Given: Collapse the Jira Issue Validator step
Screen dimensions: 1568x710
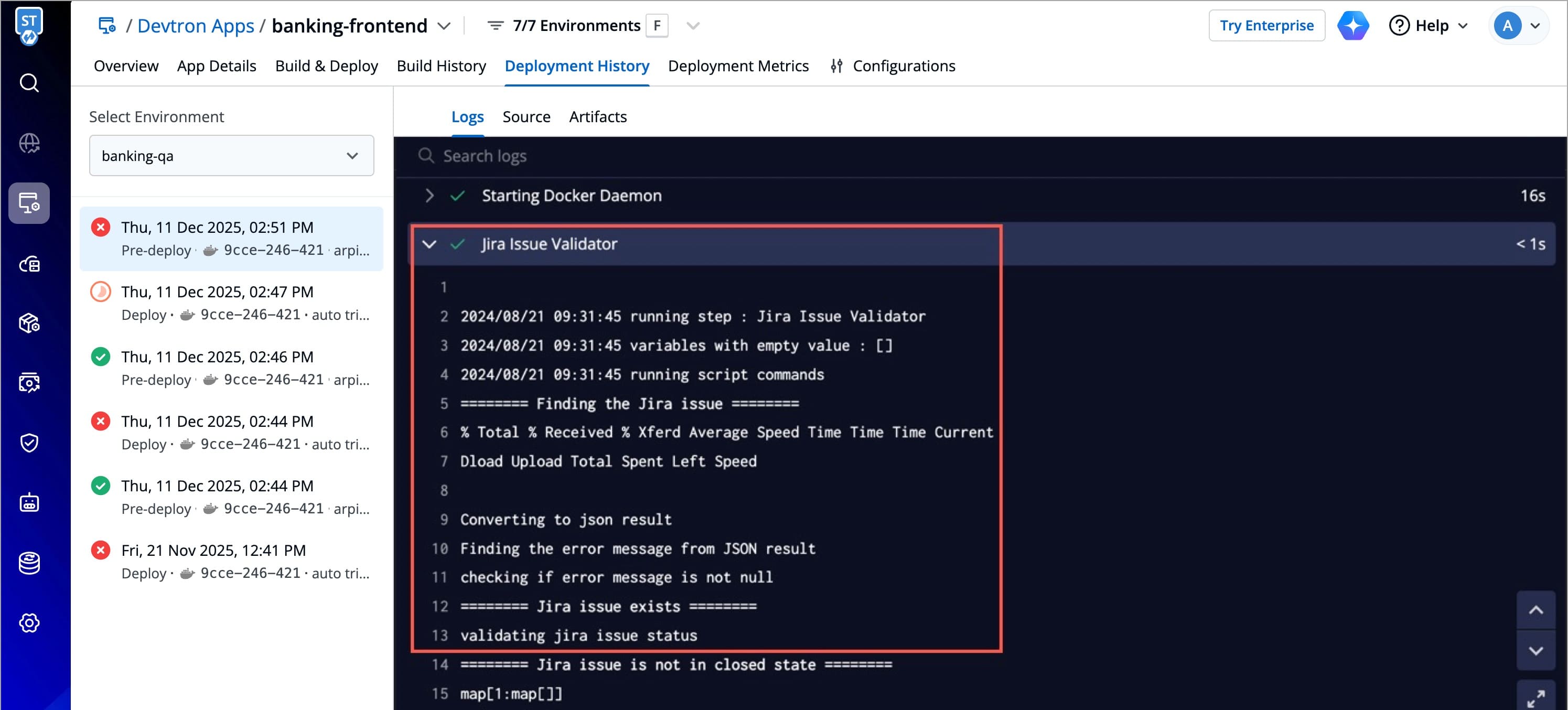Looking at the screenshot, I should pos(429,244).
